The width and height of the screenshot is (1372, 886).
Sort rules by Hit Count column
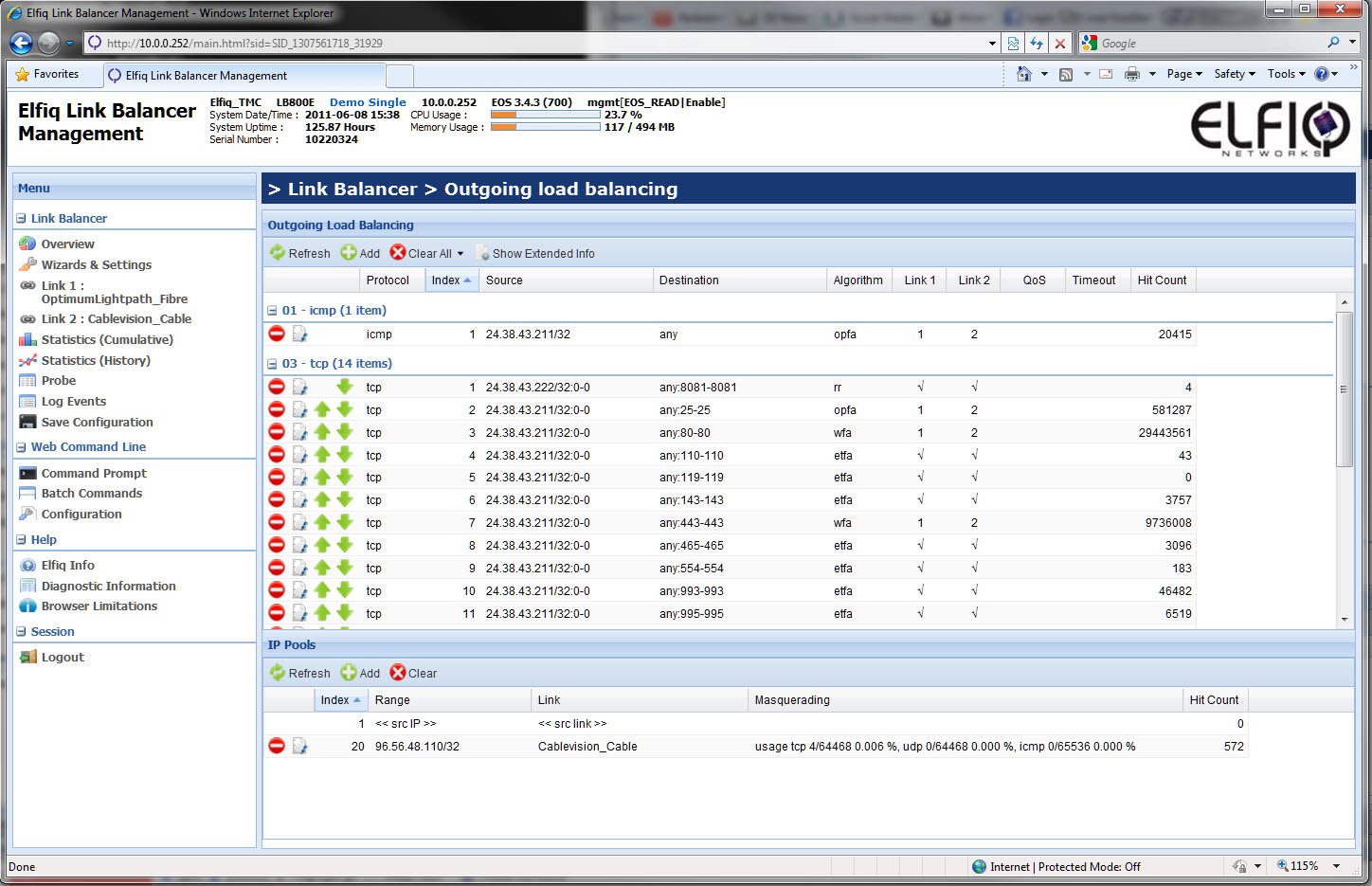pyautogui.click(x=1162, y=280)
